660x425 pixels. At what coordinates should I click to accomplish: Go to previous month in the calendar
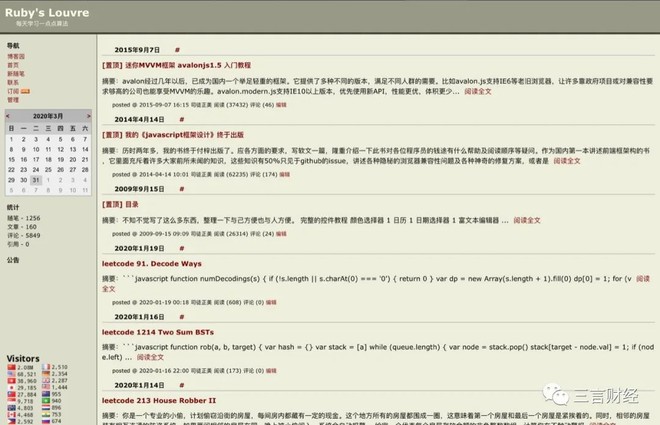8,116
